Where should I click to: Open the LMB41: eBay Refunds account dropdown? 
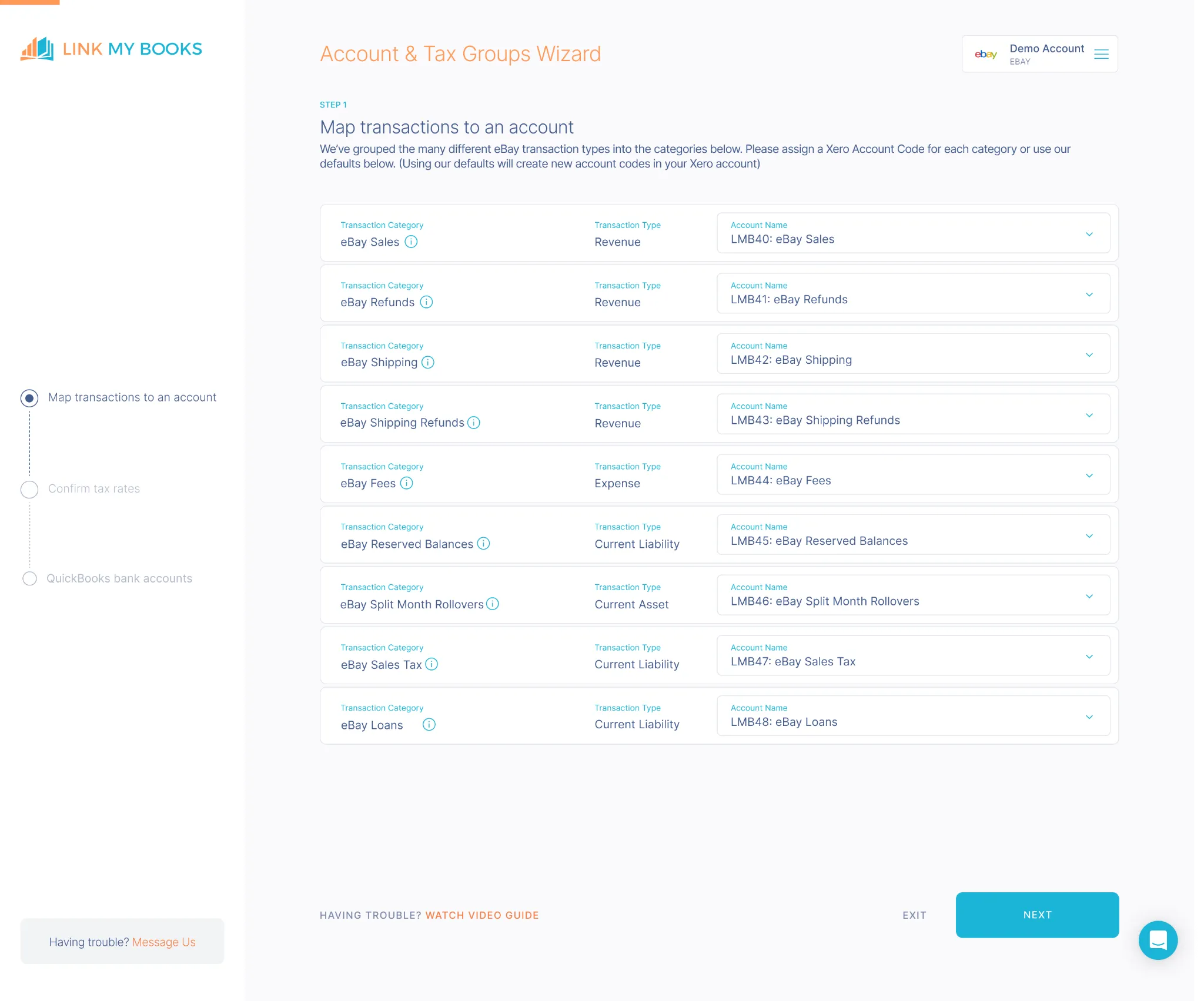point(913,293)
